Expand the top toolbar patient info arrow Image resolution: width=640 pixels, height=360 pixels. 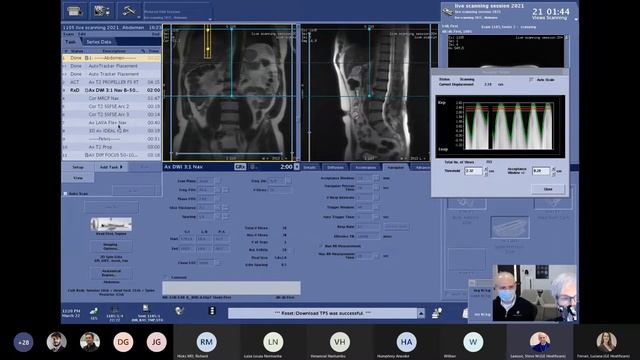click(210, 19)
